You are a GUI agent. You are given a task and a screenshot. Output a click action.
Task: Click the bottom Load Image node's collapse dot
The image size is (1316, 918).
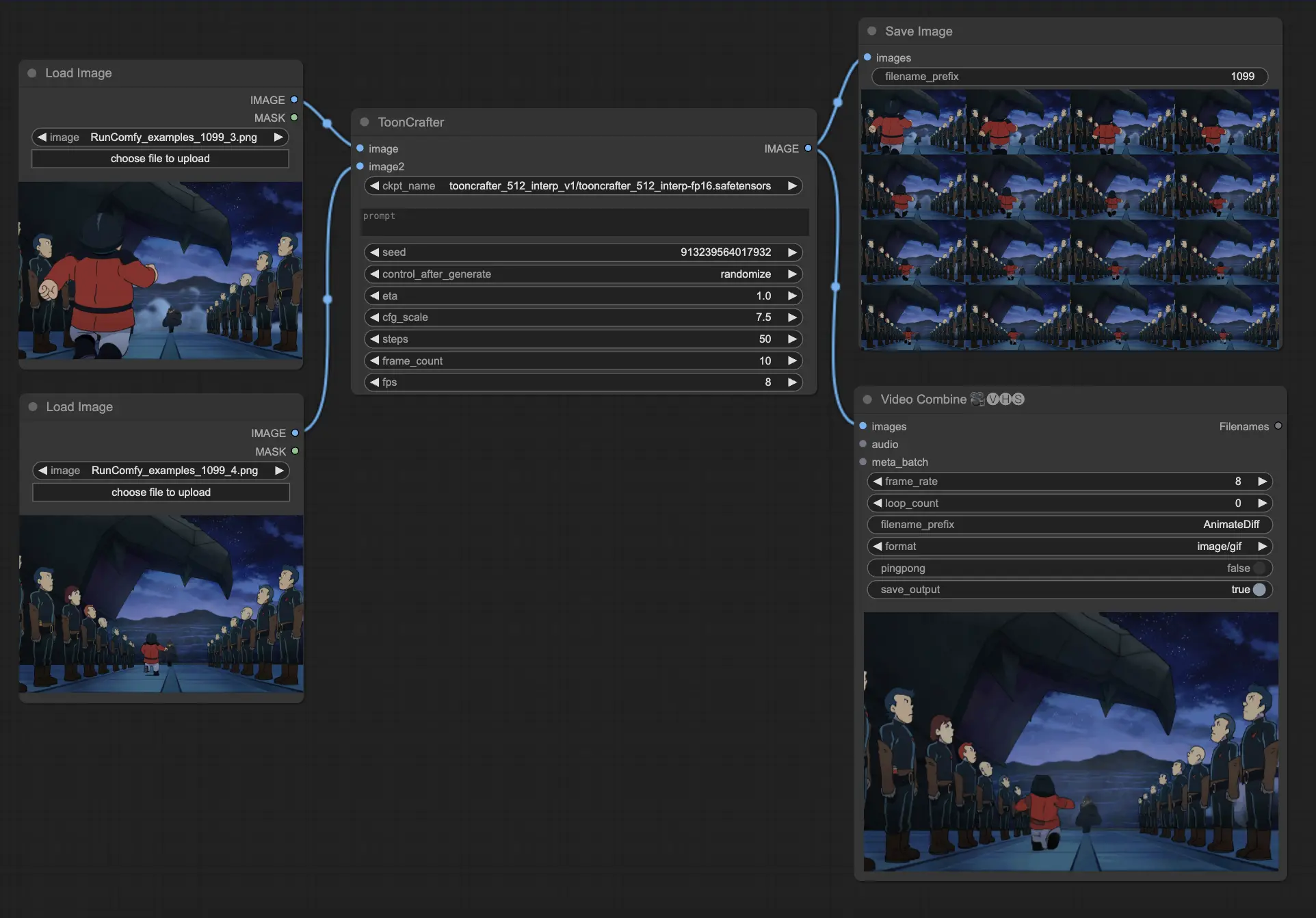click(33, 407)
